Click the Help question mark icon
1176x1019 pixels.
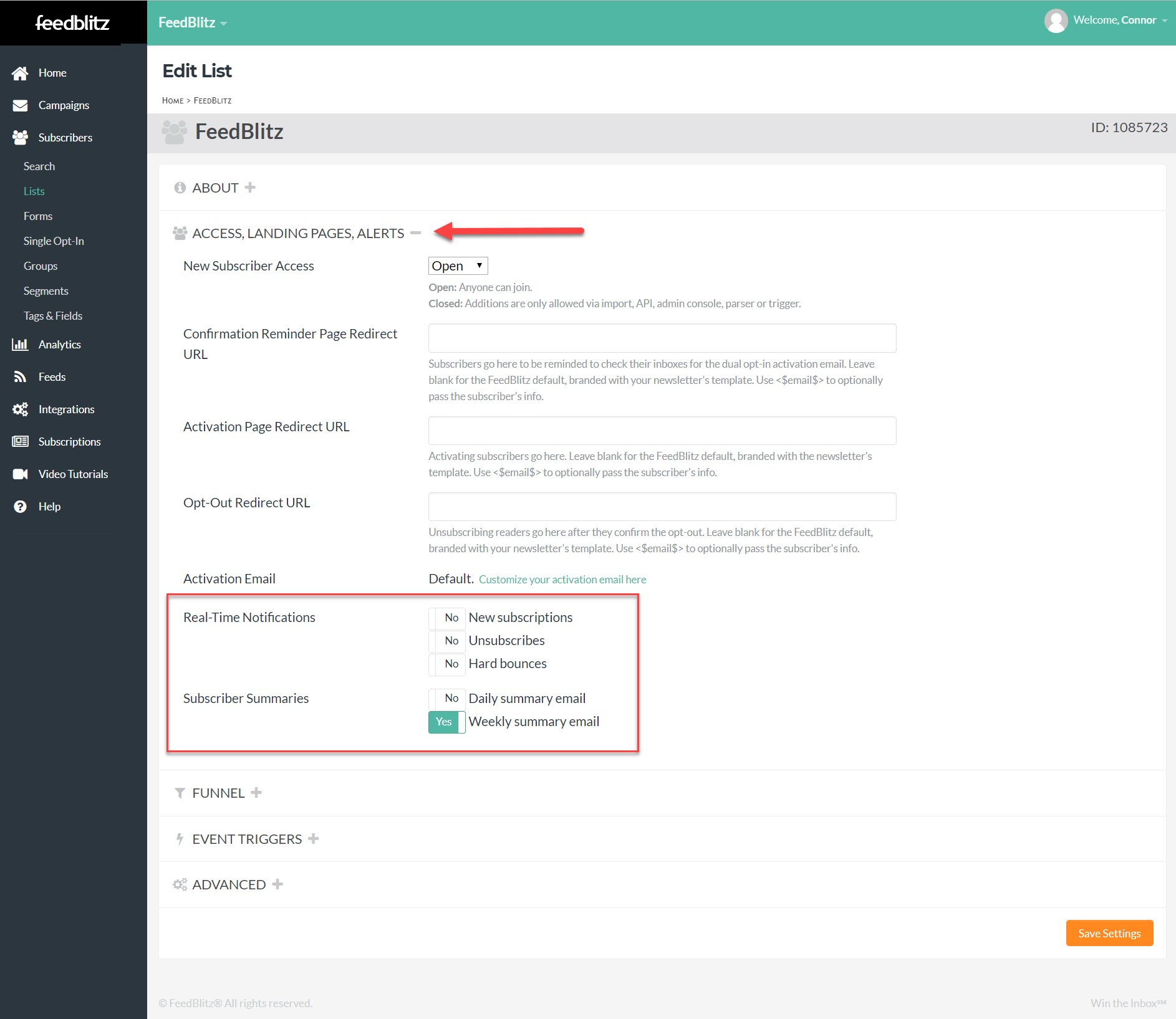point(20,507)
